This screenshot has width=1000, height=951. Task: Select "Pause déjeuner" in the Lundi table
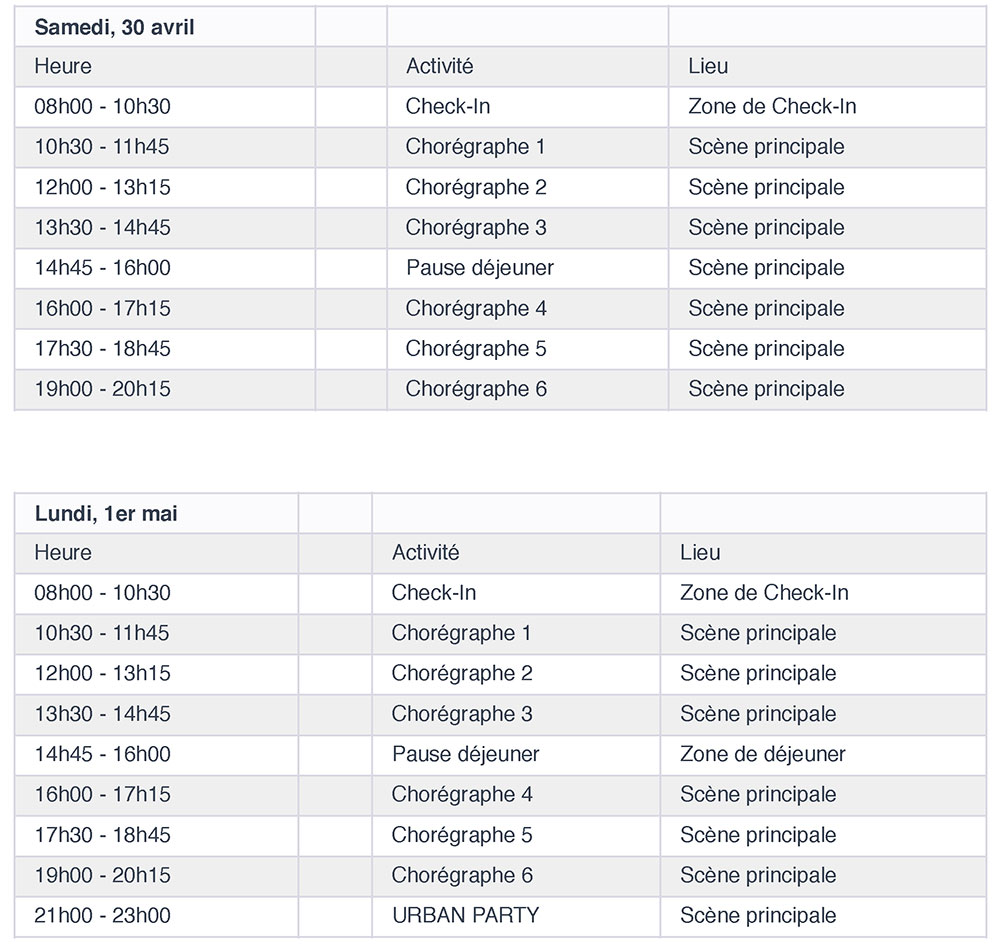coord(465,754)
